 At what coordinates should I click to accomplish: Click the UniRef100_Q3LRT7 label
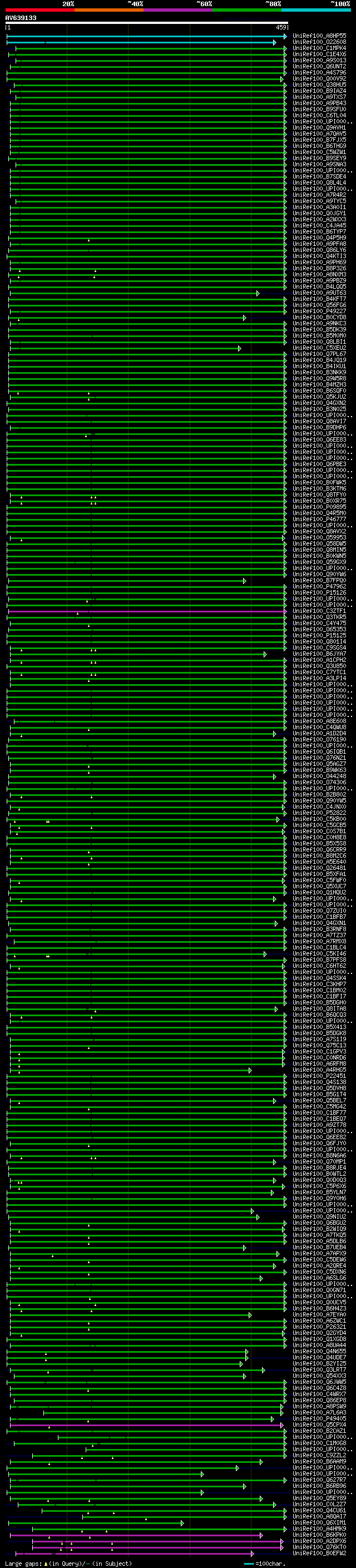(319, 1369)
